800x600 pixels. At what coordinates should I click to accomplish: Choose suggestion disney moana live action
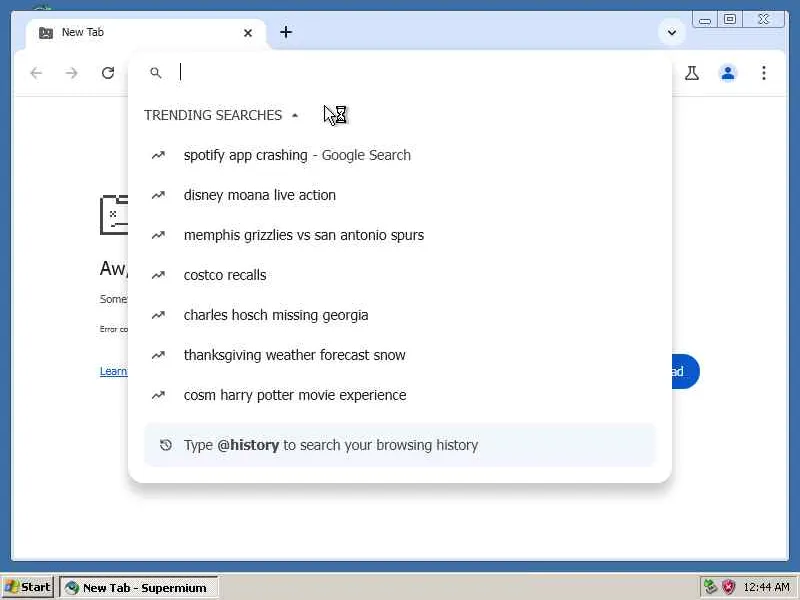coord(400,195)
